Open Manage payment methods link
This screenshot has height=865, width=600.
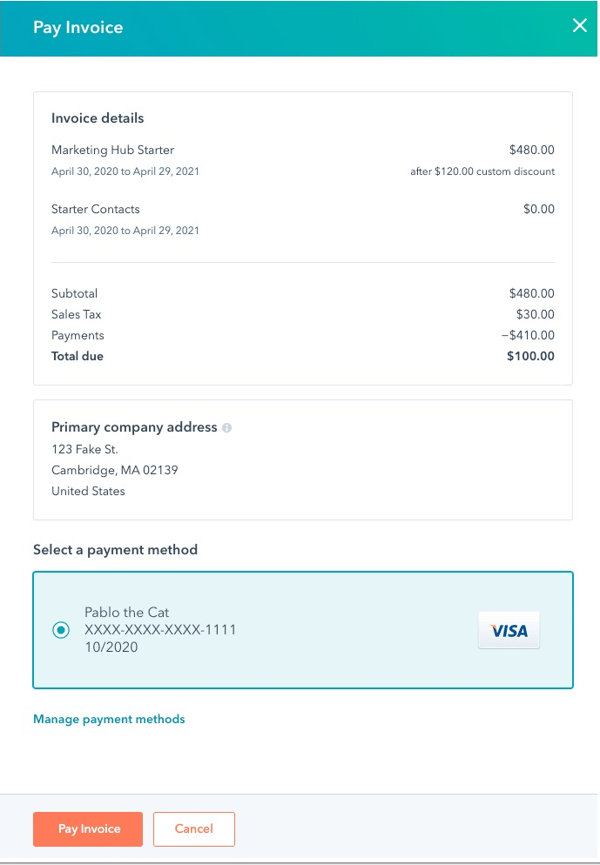pos(109,719)
